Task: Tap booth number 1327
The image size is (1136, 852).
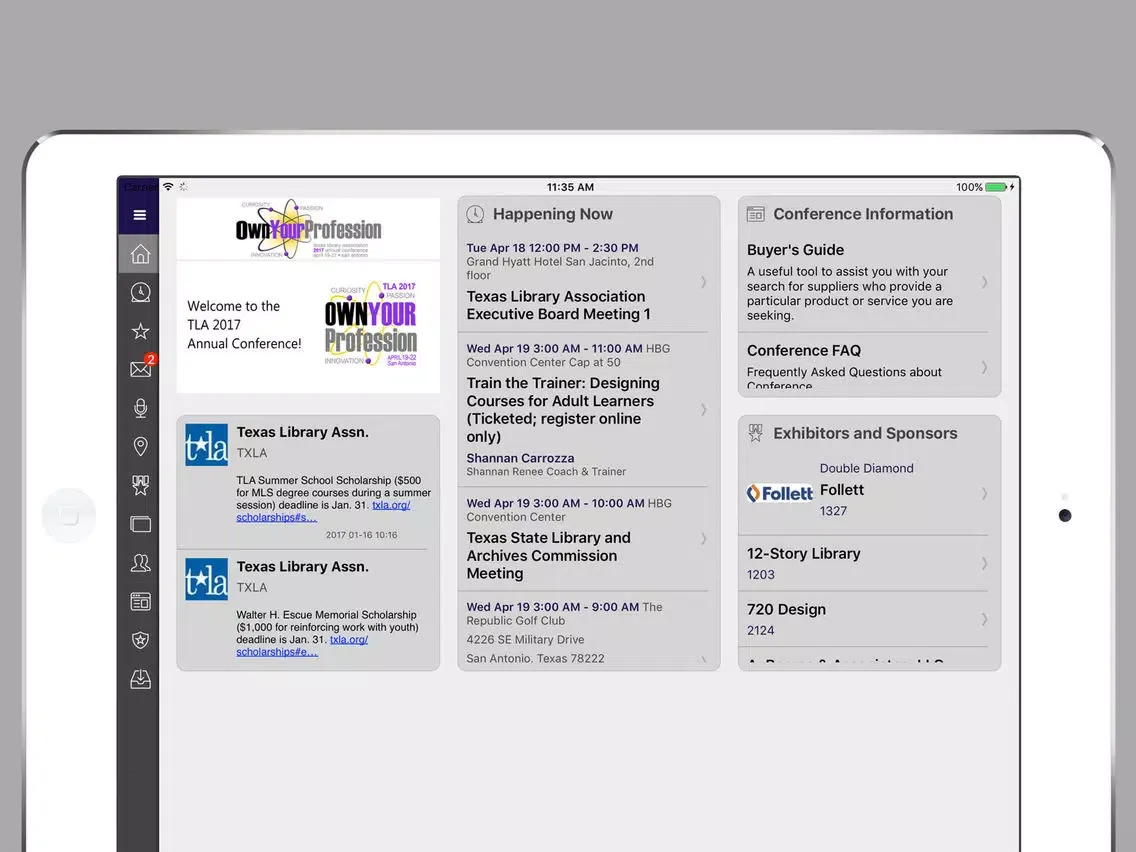Action: pyautogui.click(x=833, y=511)
